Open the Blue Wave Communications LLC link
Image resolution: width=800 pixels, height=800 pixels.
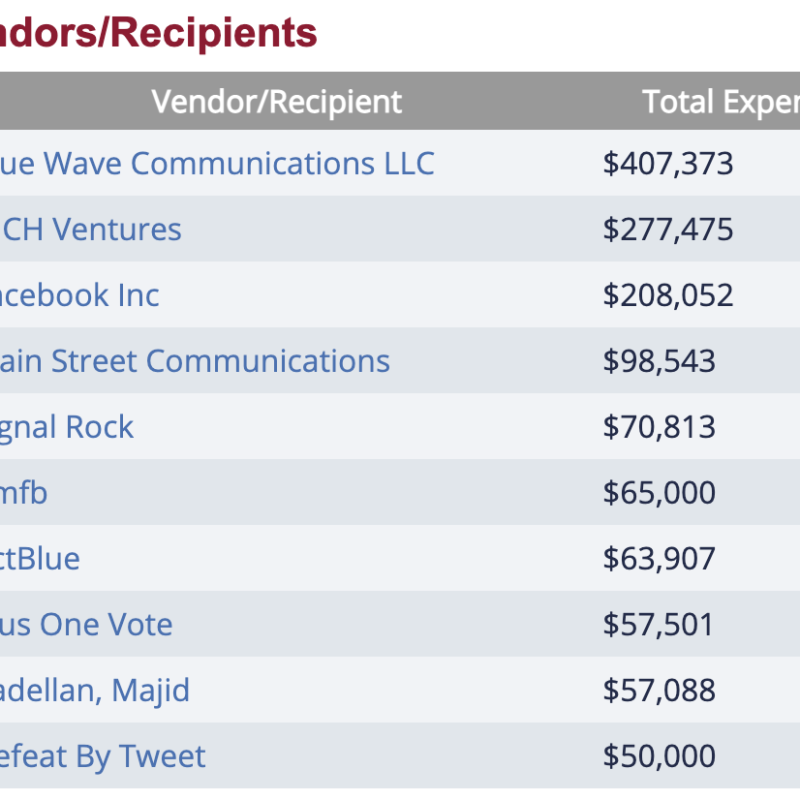[216, 163]
